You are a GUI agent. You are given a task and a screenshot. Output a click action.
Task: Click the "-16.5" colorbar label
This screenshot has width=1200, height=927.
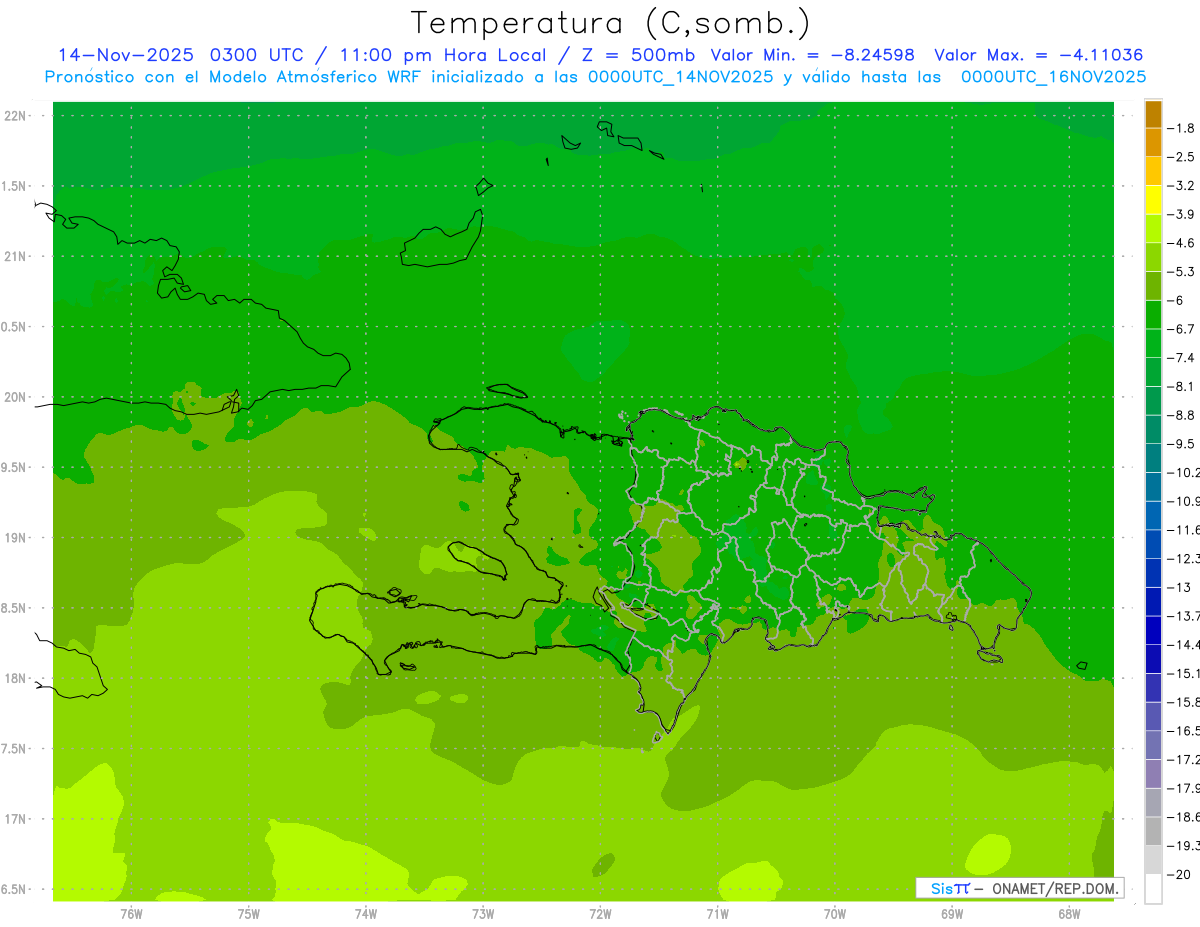click(1182, 731)
